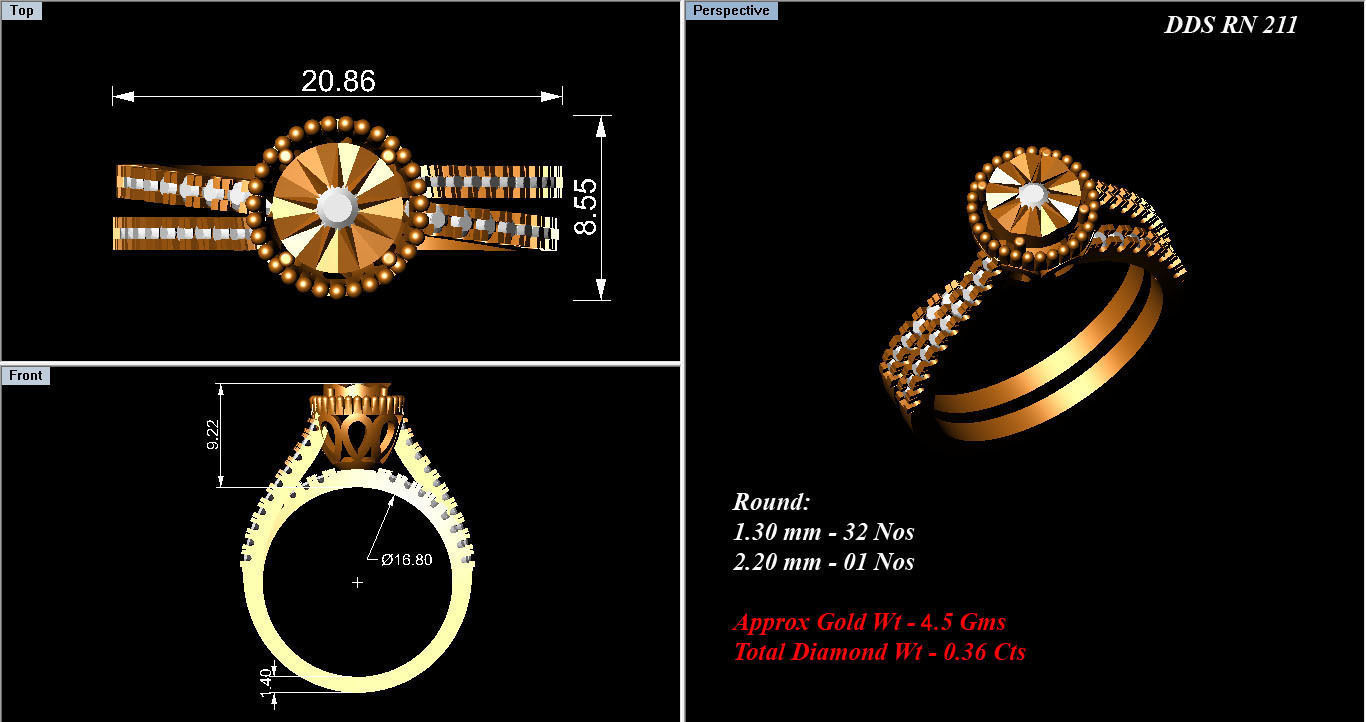Click the 1.40 band thickness dimension
Image resolution: width=1366 pixels, height=722 pixels.
point(268,683)
